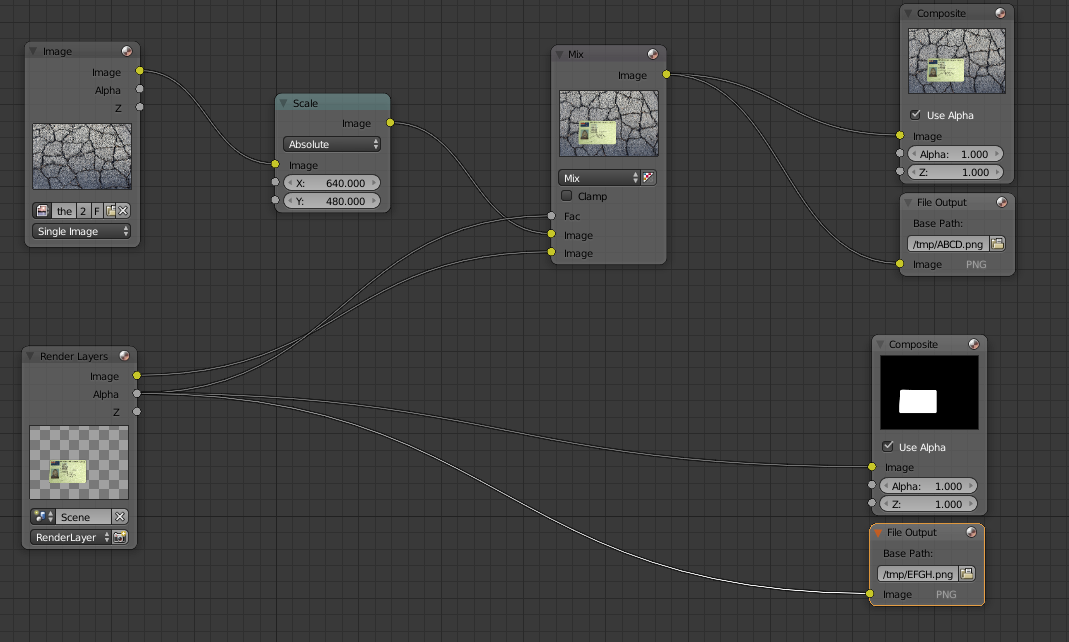Unlink image with X icon in Image node
The height and width of the screenshot is (642, 1069).
pos(123,211)
